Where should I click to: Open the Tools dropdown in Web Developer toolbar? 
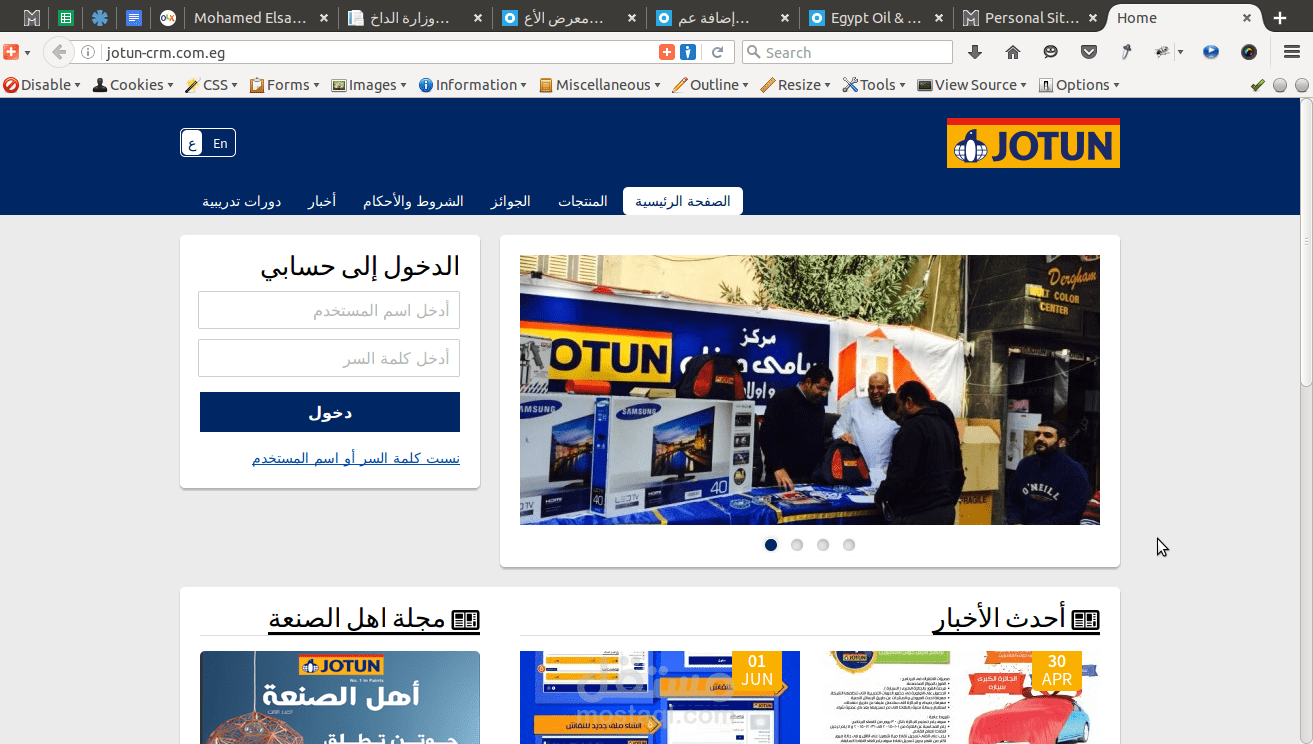tap(872, 85)
